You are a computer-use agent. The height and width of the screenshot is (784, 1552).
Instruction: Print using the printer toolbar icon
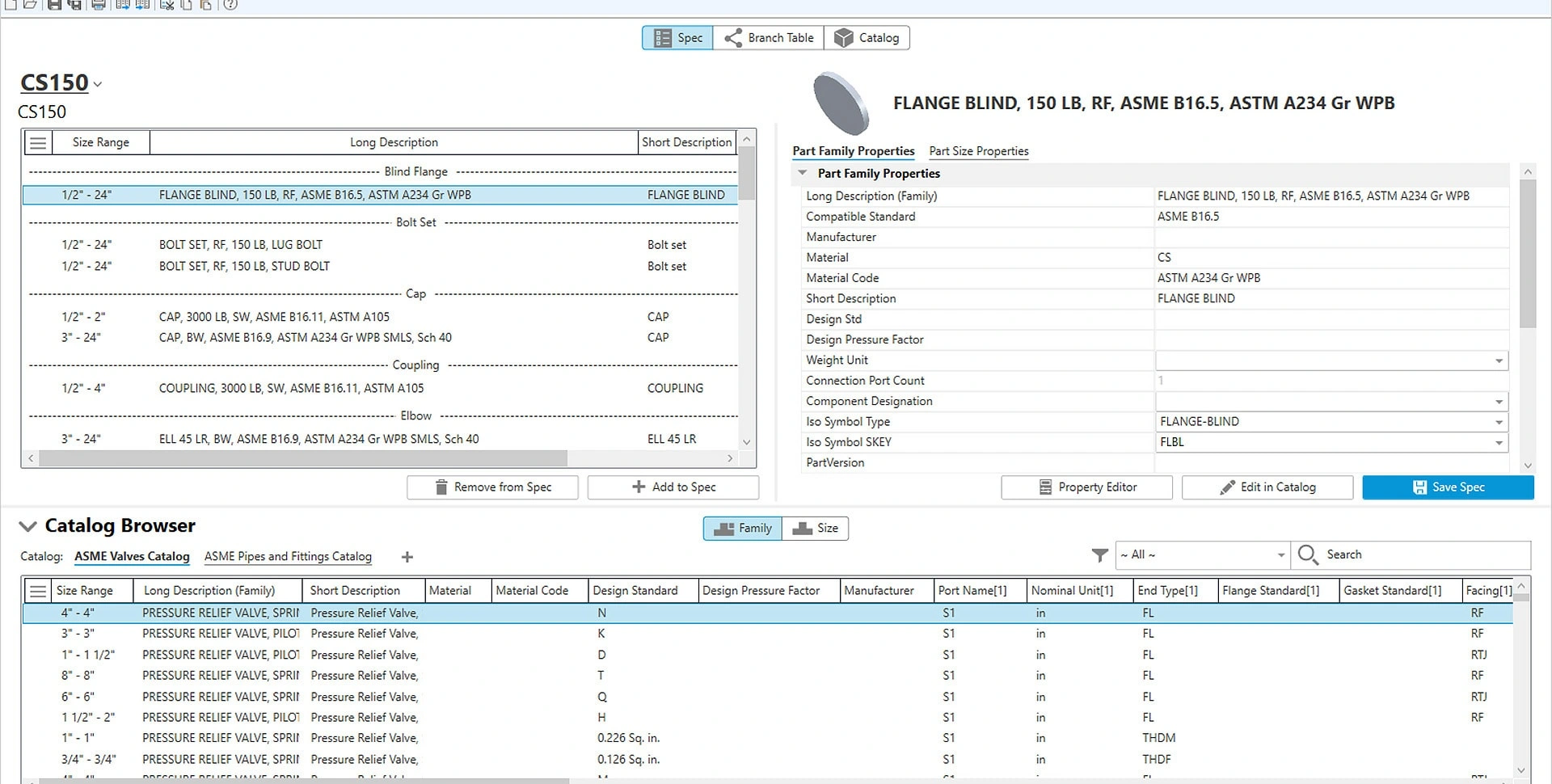coord(99,5)
